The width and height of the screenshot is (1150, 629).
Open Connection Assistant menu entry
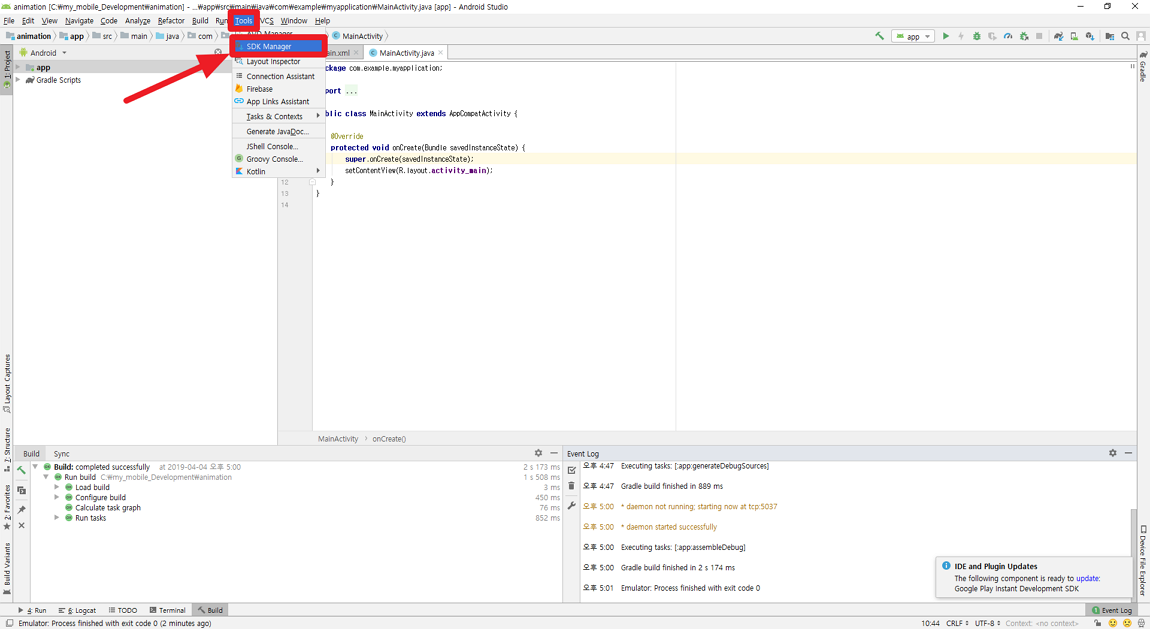coord(279,76)
